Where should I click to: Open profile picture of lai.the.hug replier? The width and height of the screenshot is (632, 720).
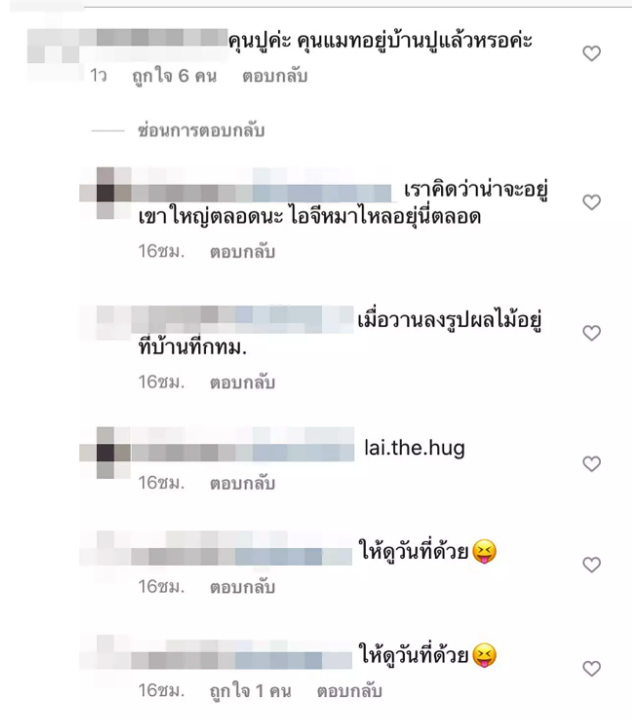point(106,453)
